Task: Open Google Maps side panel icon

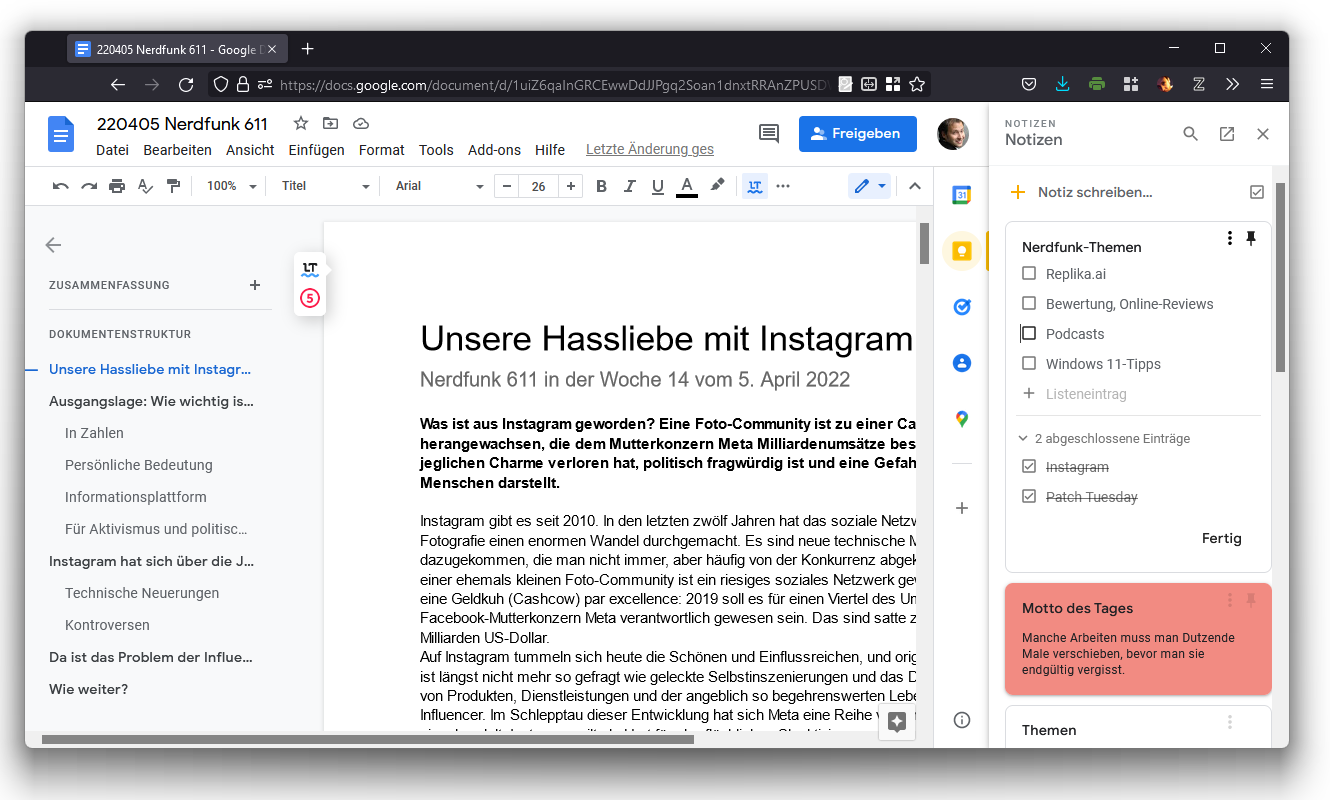Action: click(x=961, y=419)
